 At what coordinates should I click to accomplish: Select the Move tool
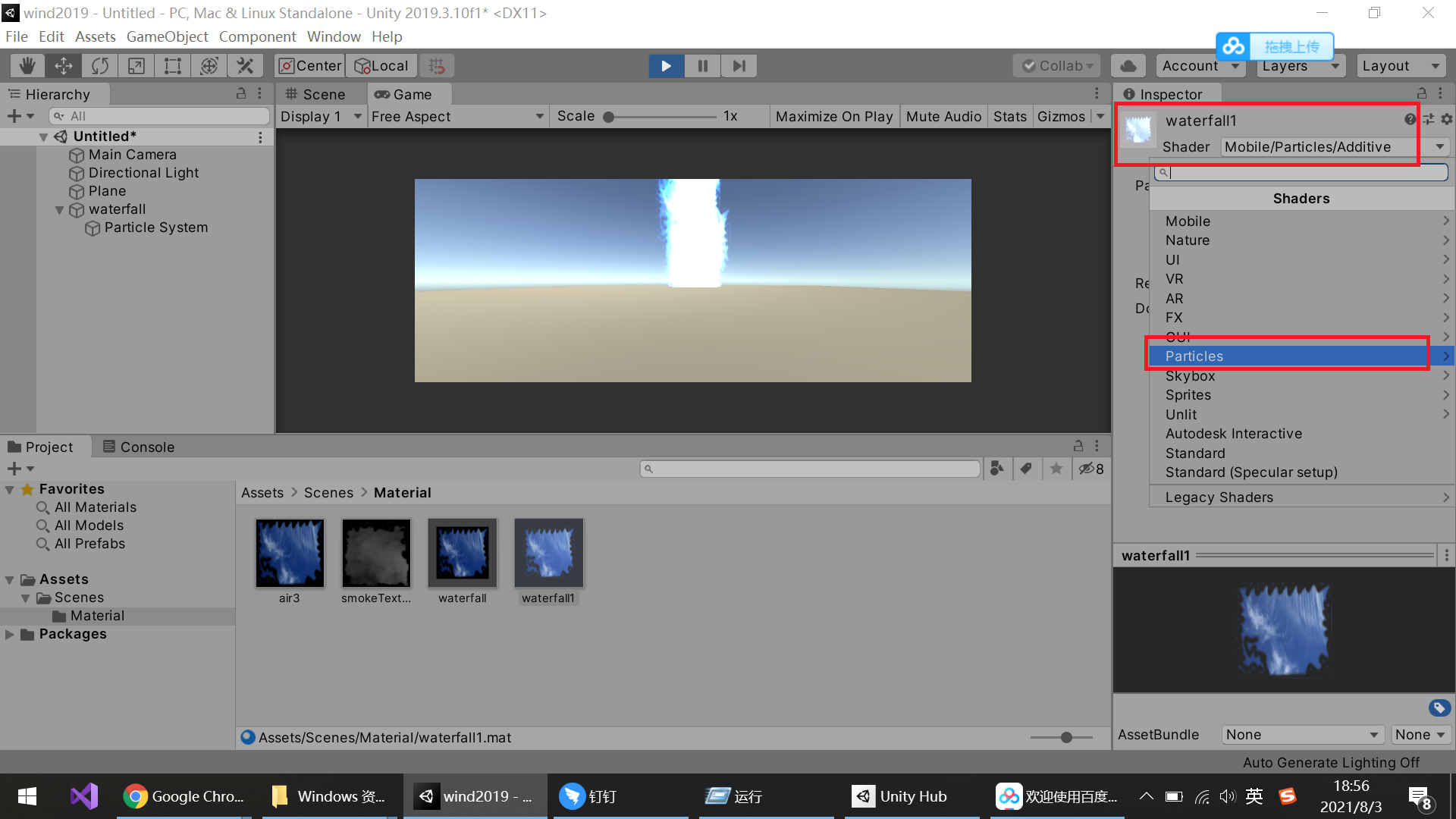[x=64, y=66]
